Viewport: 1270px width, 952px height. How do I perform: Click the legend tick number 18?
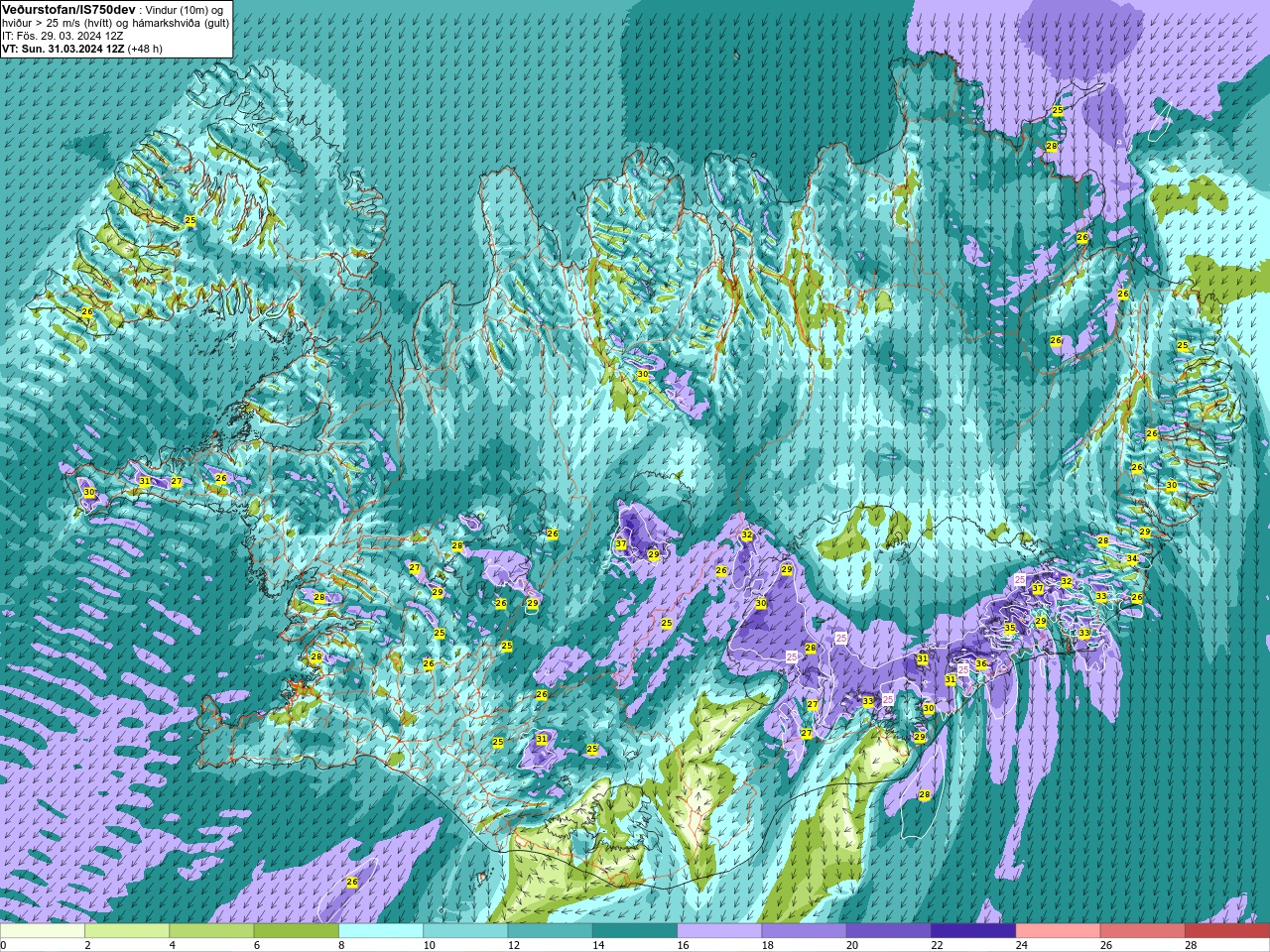(767, 945)
